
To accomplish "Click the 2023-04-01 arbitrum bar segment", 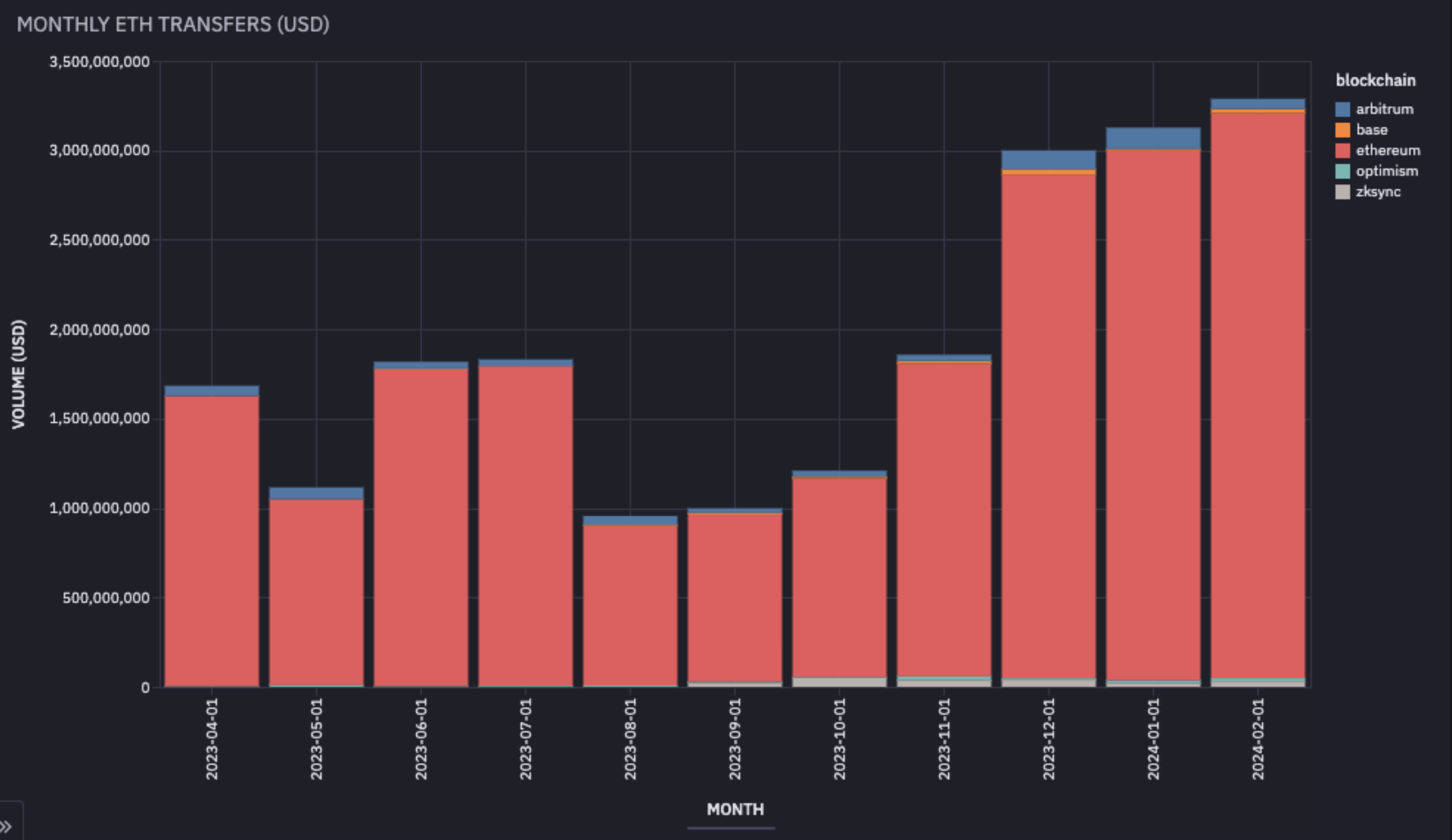I will coord(212,391).
